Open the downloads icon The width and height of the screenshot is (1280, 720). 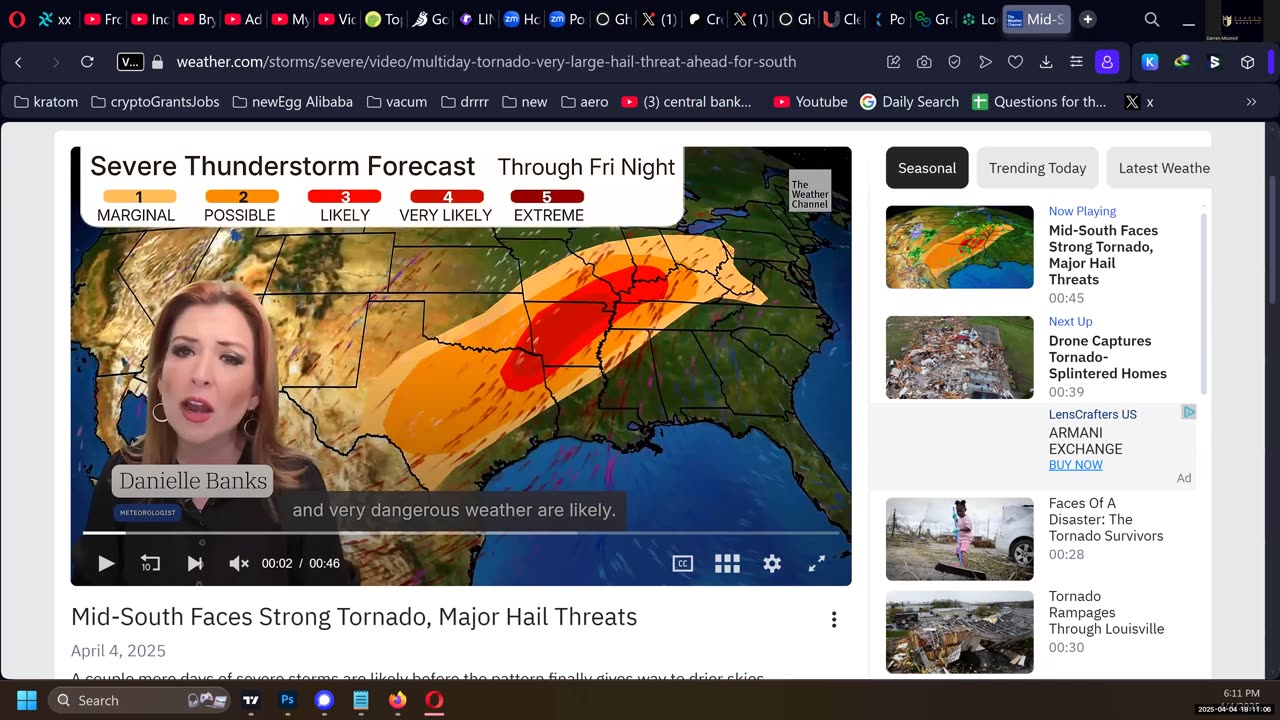pyautogui.click(x=1046, y=62)
